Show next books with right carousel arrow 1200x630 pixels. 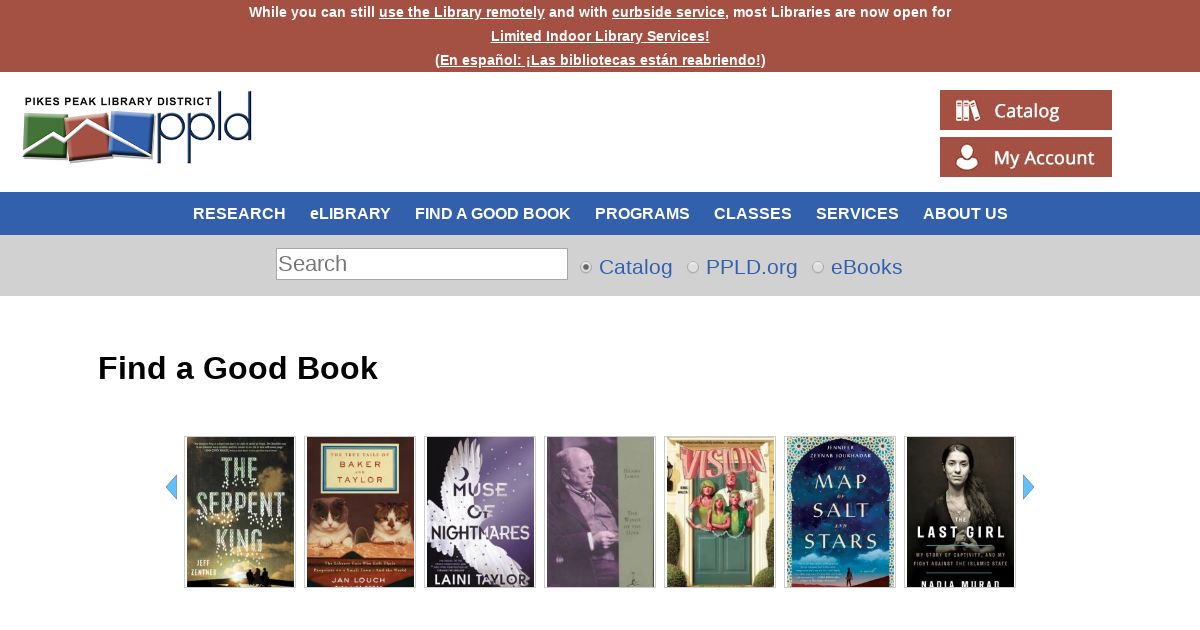tap(1029, 487)
